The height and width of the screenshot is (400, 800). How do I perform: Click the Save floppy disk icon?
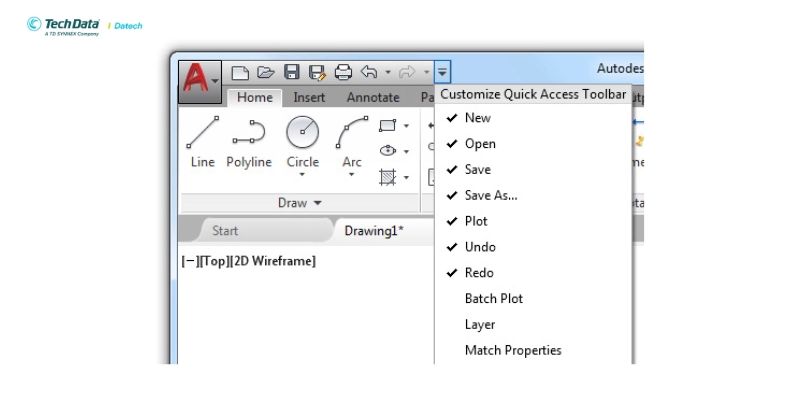pos(292,72)
